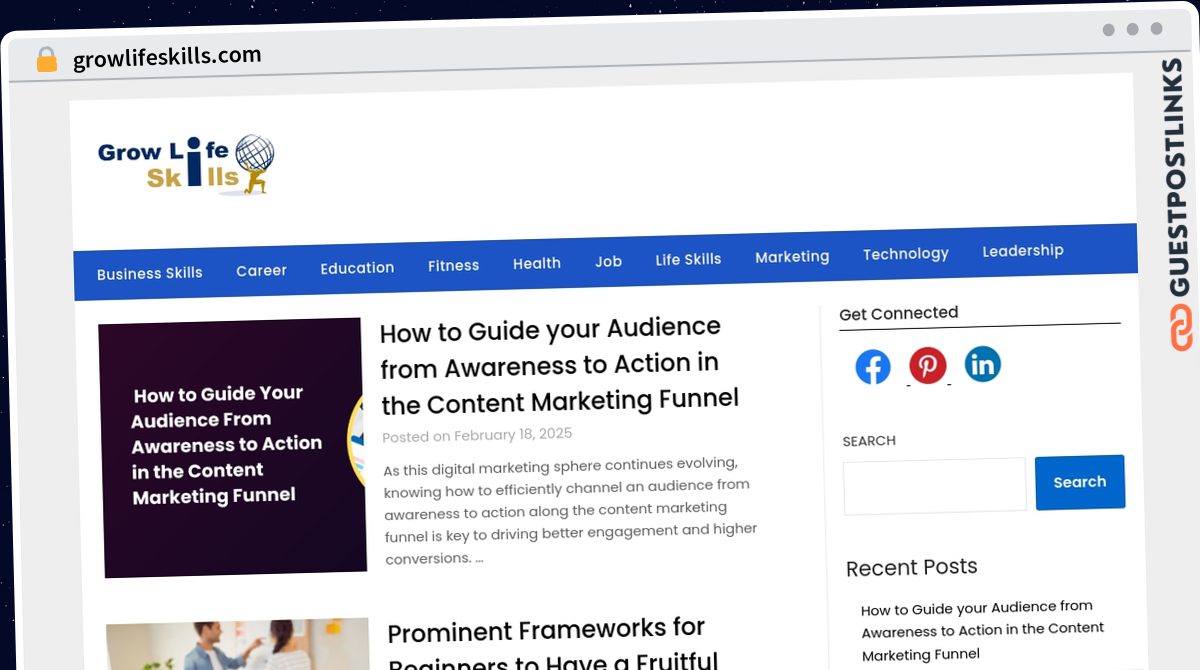Open the Recent Posts link about guiding your audience

point(982,631)
